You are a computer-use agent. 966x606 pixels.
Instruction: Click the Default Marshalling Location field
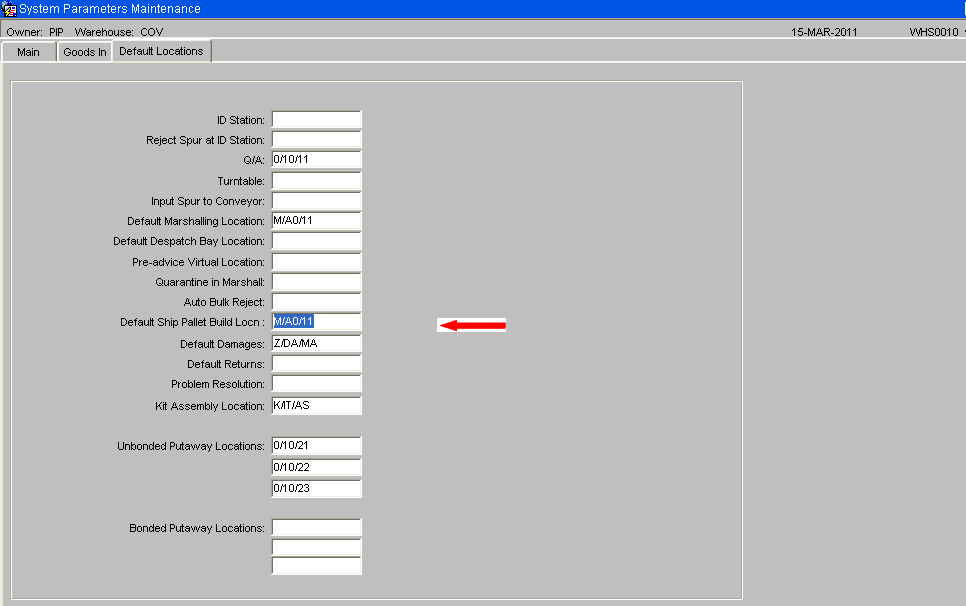pyautogui.click(x=317, y=220)
